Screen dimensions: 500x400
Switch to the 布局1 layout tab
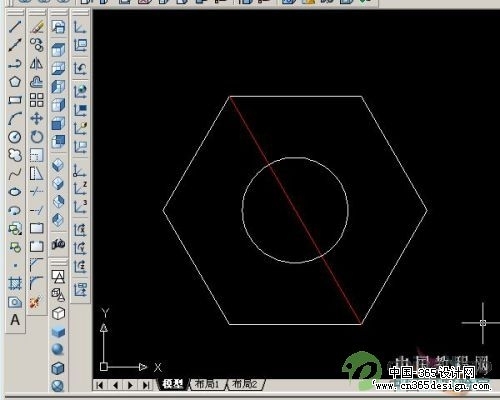pos(207,384)
